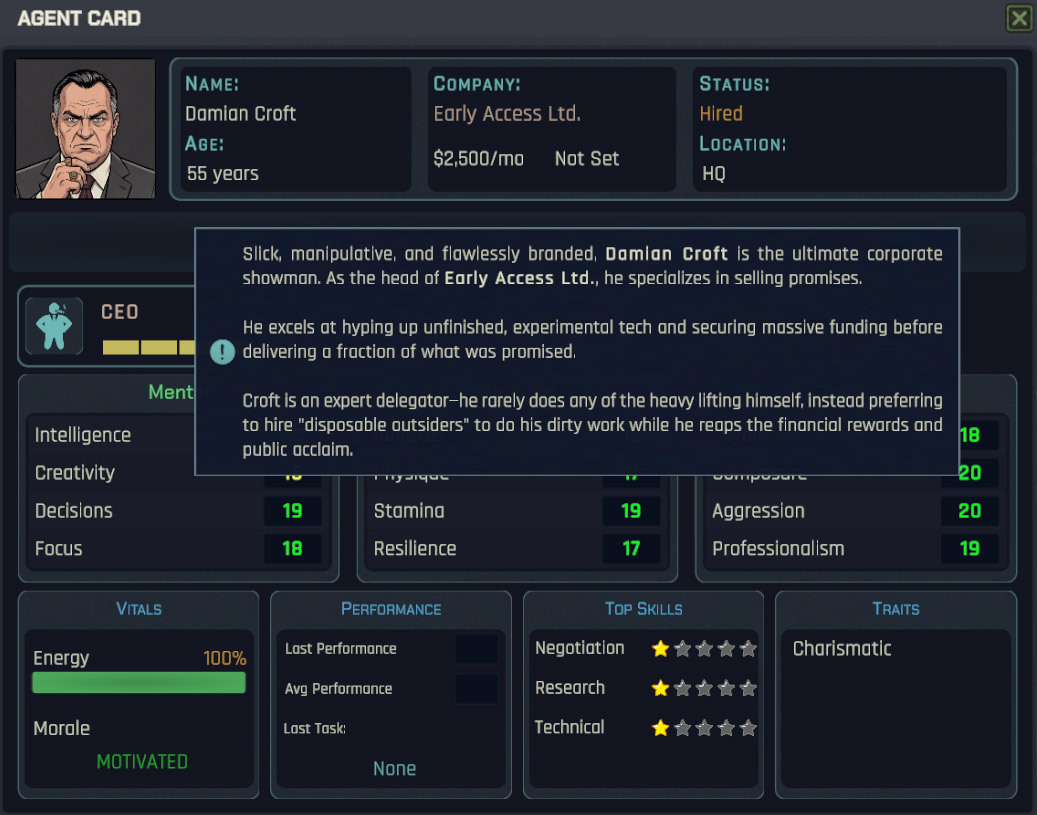The width and height of the screenshot is (1037, 815).
Task: Click Damian Croft's portrait thumbnail
Action: (x=85, y=128)
